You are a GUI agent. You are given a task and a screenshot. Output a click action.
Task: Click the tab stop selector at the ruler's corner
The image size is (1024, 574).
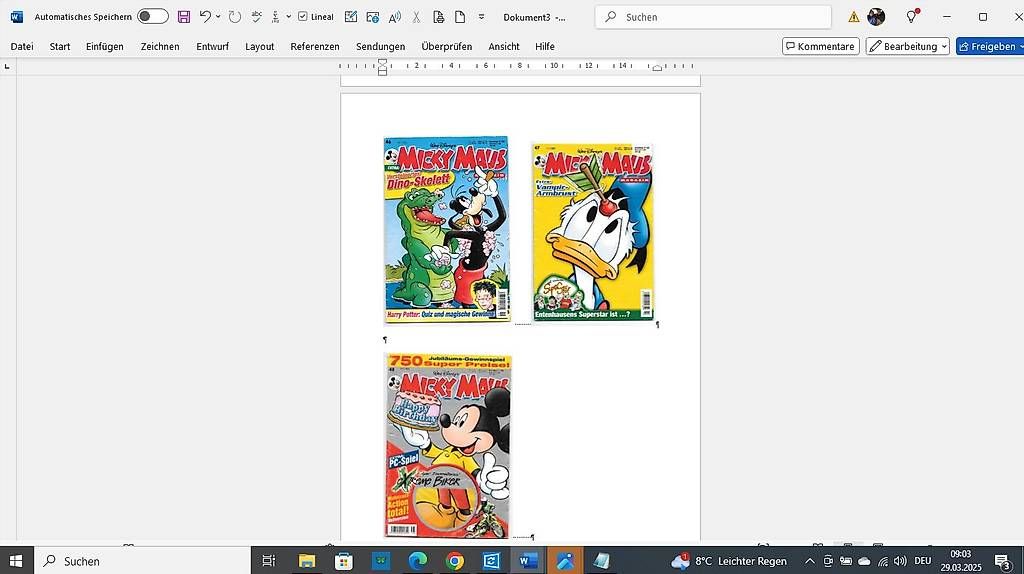7,66
